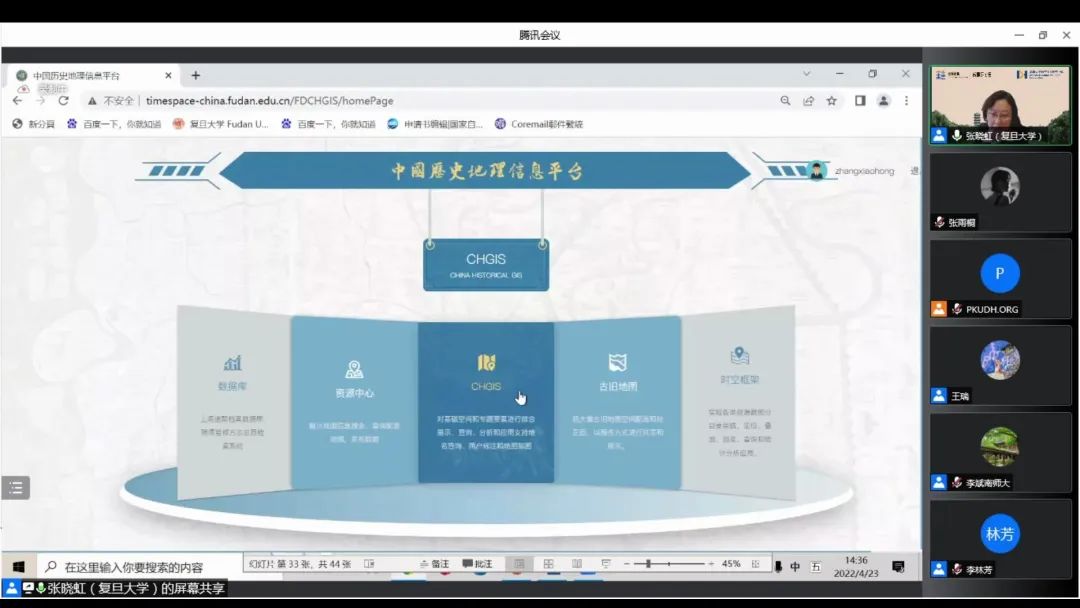Open the Chrome three-dot menu
Image resolution: width=1080 pixels, height=608 pixels.
point(907,101)
